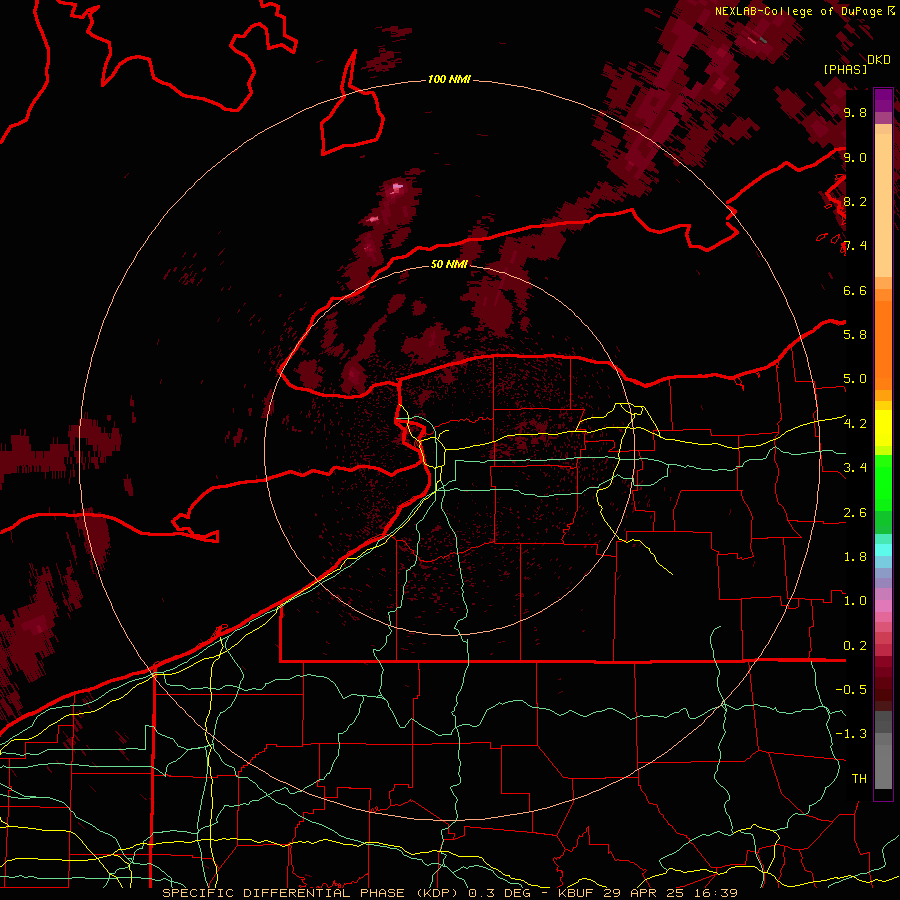This screenshot has width=900, height=900.
Task: Click the 1.8 scale value
Action: click(x=855, y=557)
